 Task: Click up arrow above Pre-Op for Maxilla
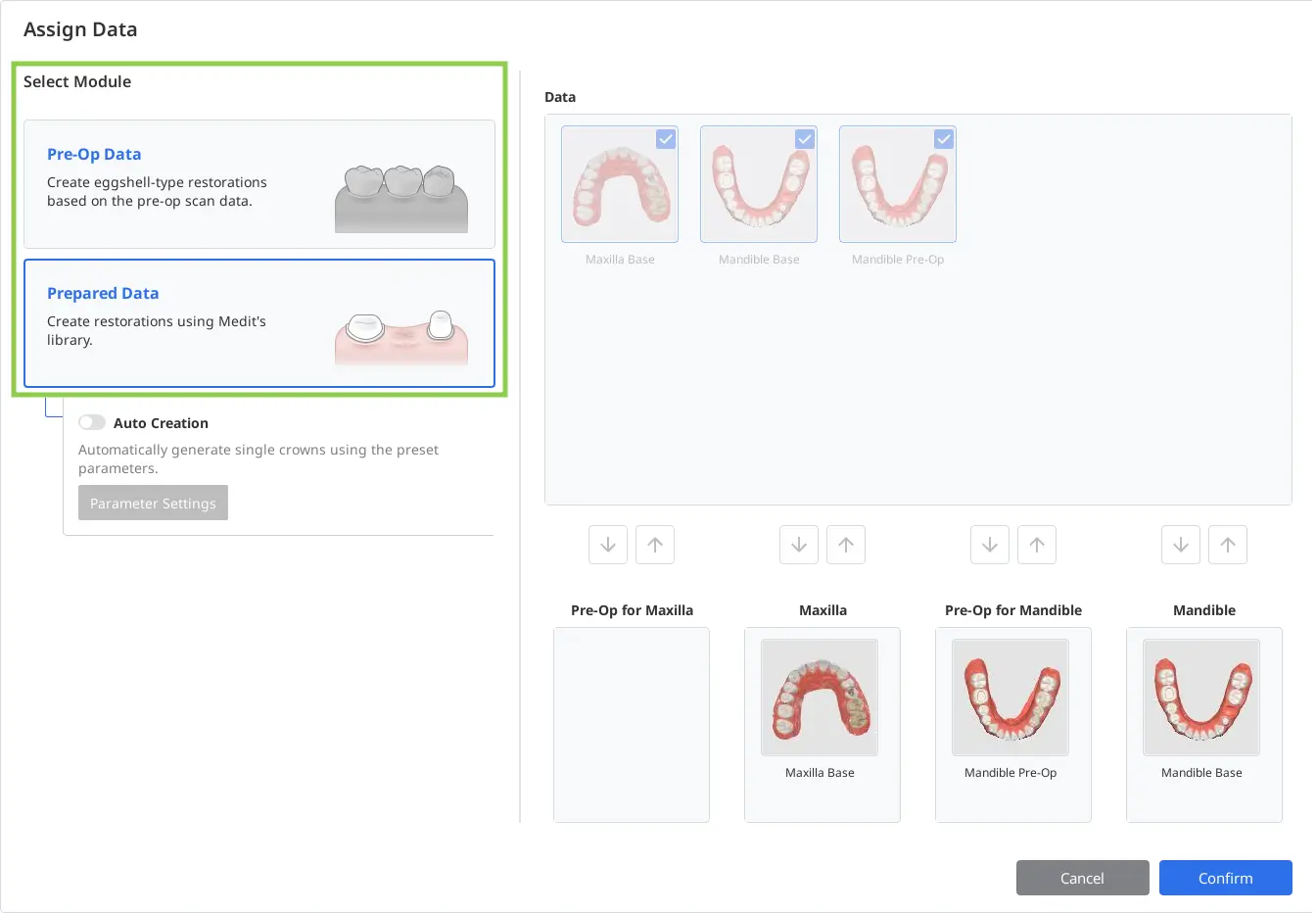pyautogui.click(x=655, y=545)
